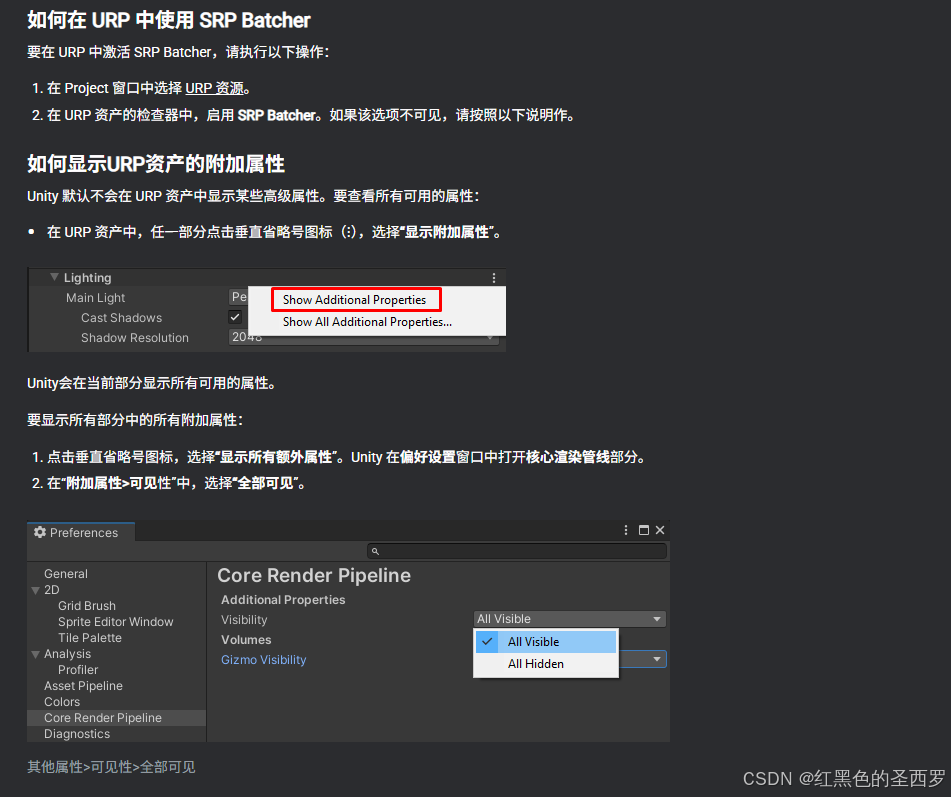951x797 pixels.
Task: Select the Analysis category
Action: coord(67,654)
